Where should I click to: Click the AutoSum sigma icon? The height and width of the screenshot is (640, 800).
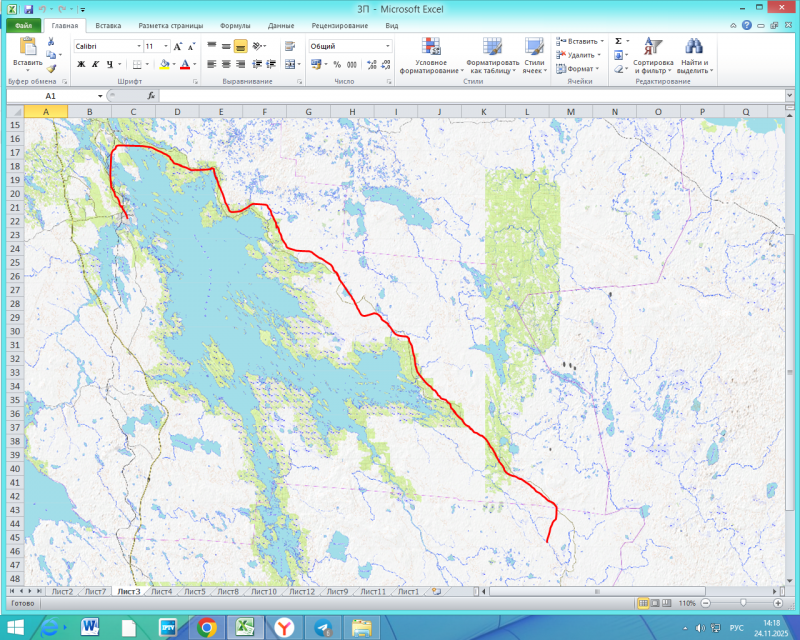coord(618,41)
